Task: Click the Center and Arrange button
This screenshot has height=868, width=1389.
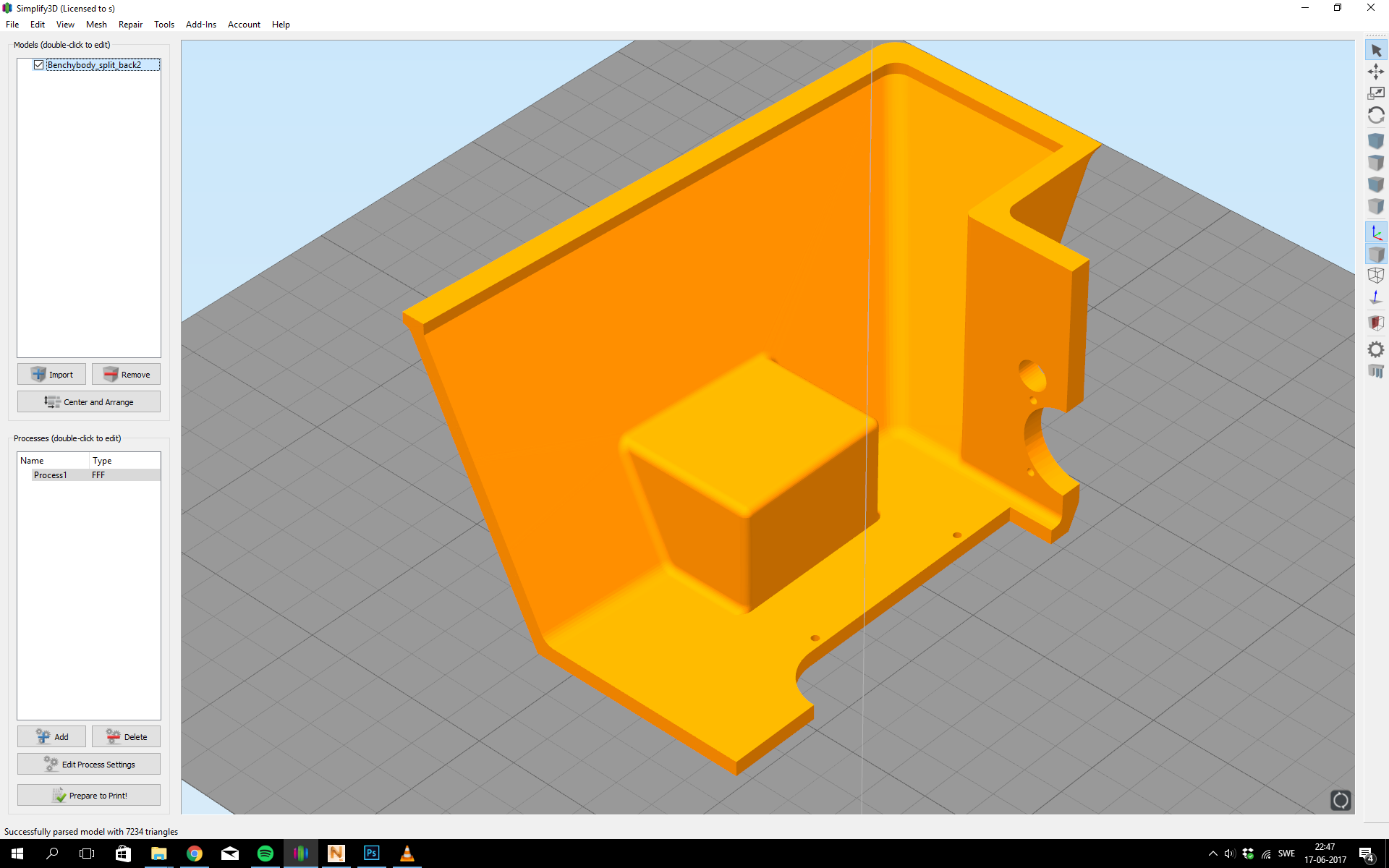Action: tap(89, 401)
